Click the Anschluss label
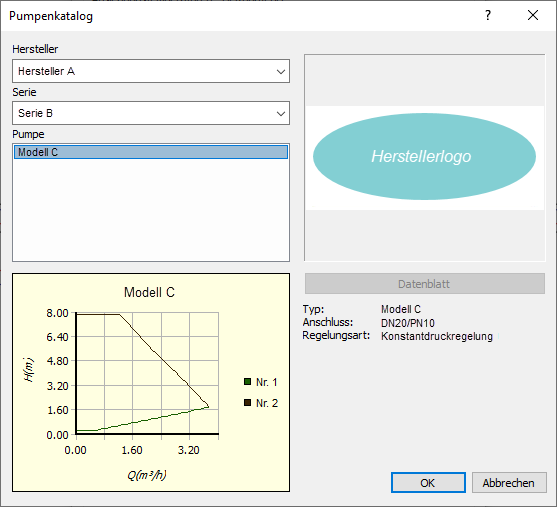This screenshot has width=557, height=507. click(x=328, y=322)
